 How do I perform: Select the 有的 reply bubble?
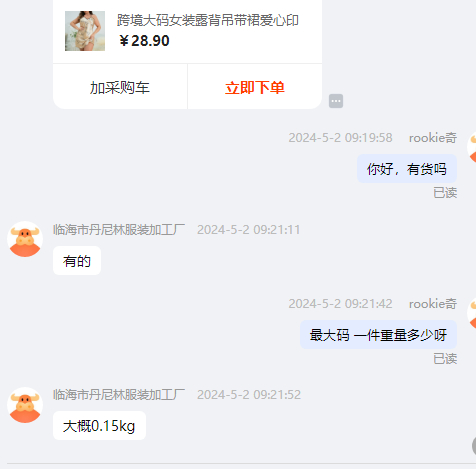coord(77,261)
